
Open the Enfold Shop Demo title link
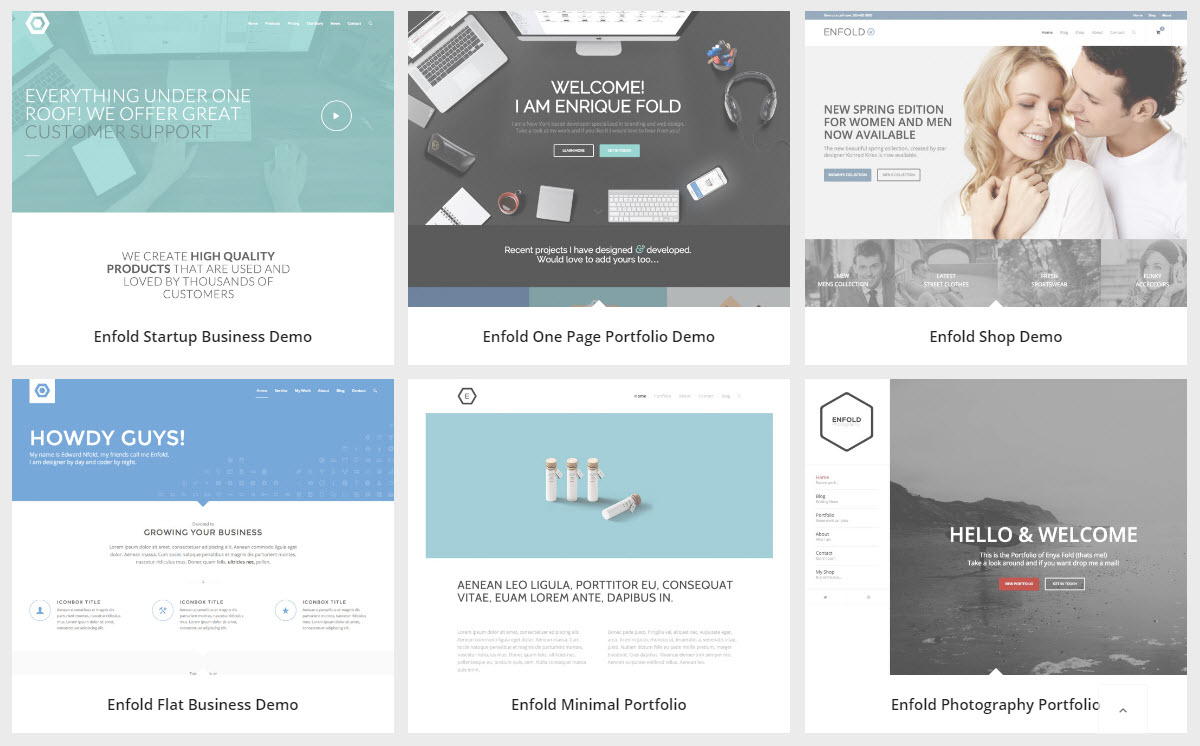pos(996,337)
